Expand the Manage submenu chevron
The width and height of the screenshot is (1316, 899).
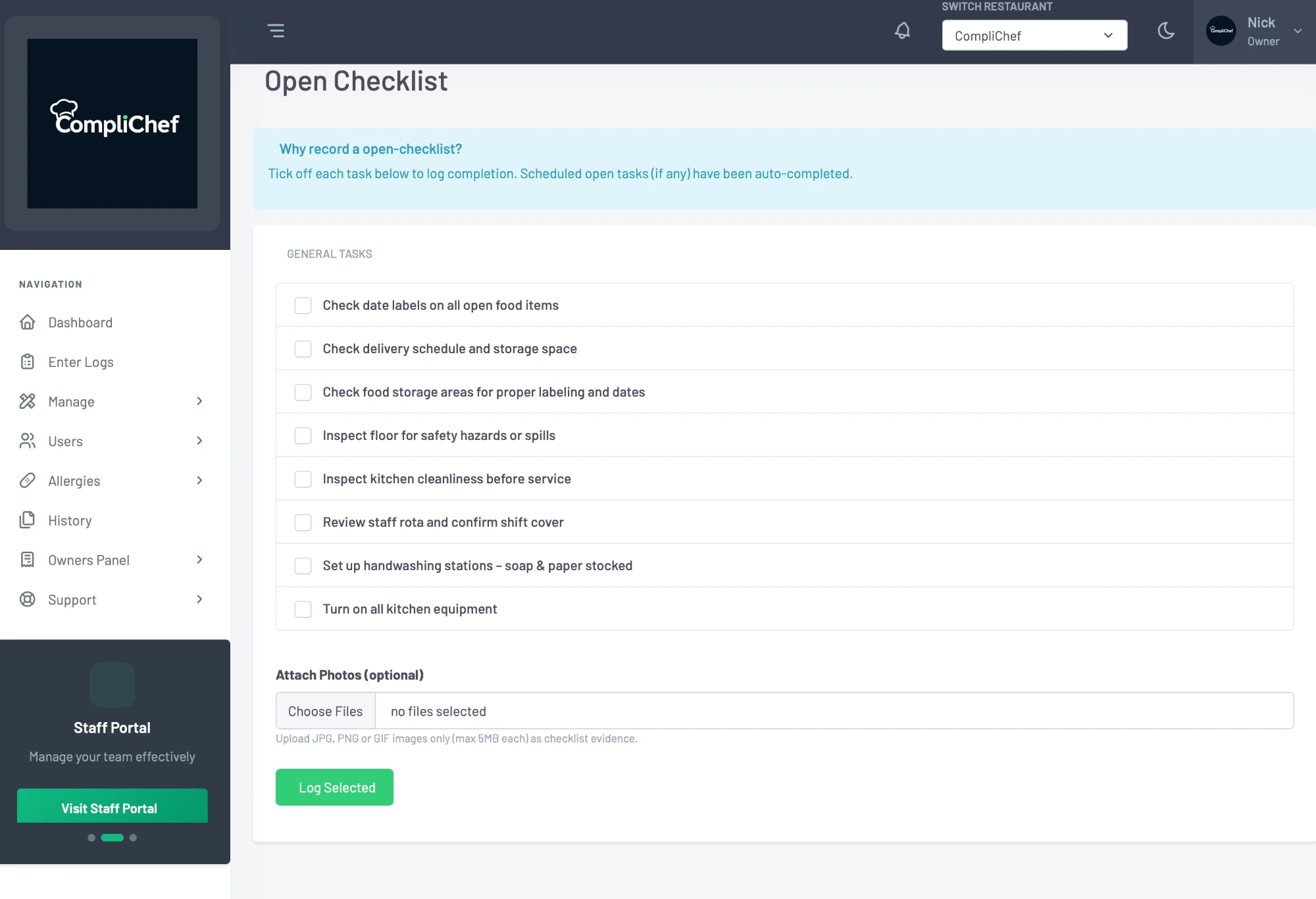[x=199, y=401]
